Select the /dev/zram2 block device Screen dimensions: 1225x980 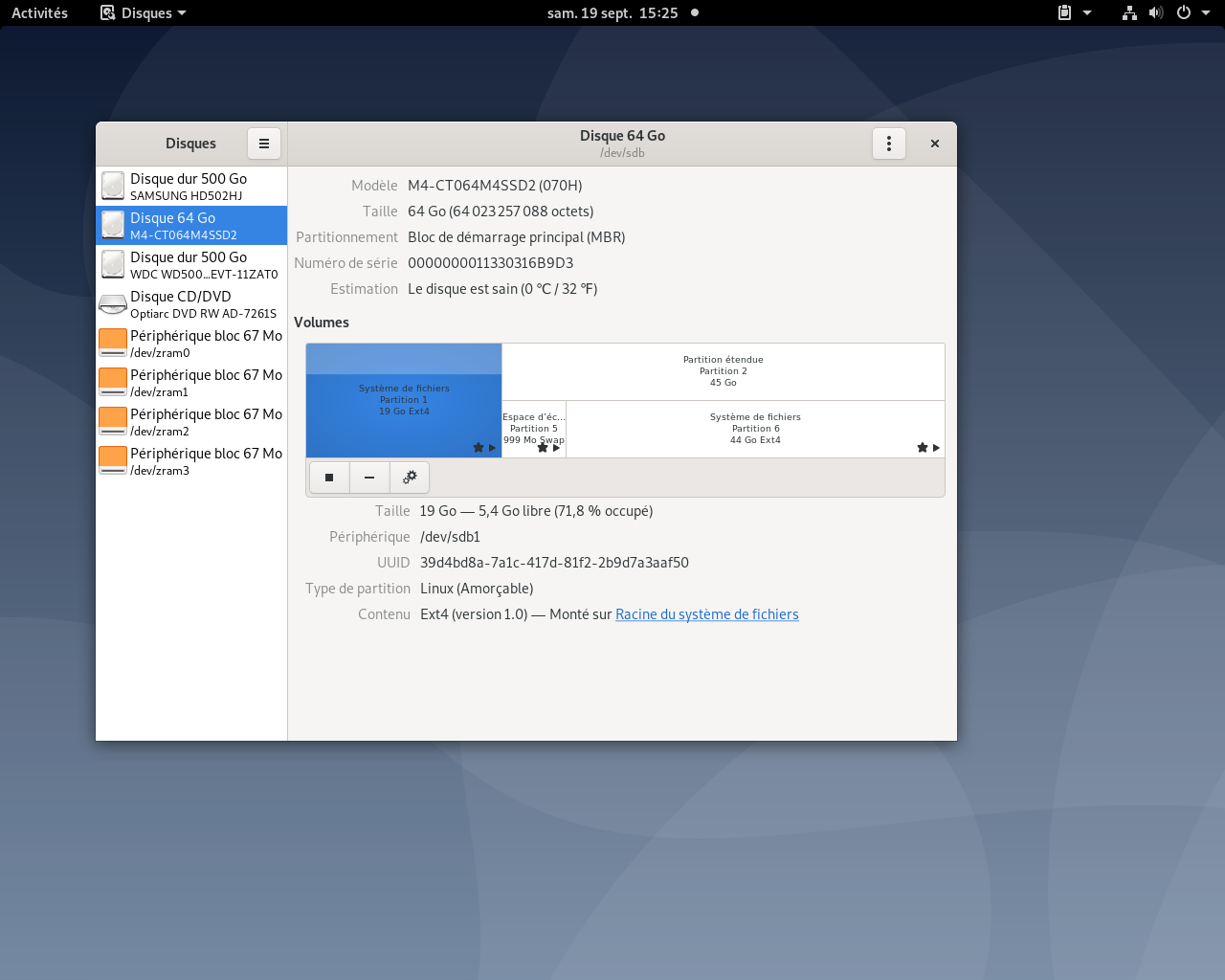point(191,422)
